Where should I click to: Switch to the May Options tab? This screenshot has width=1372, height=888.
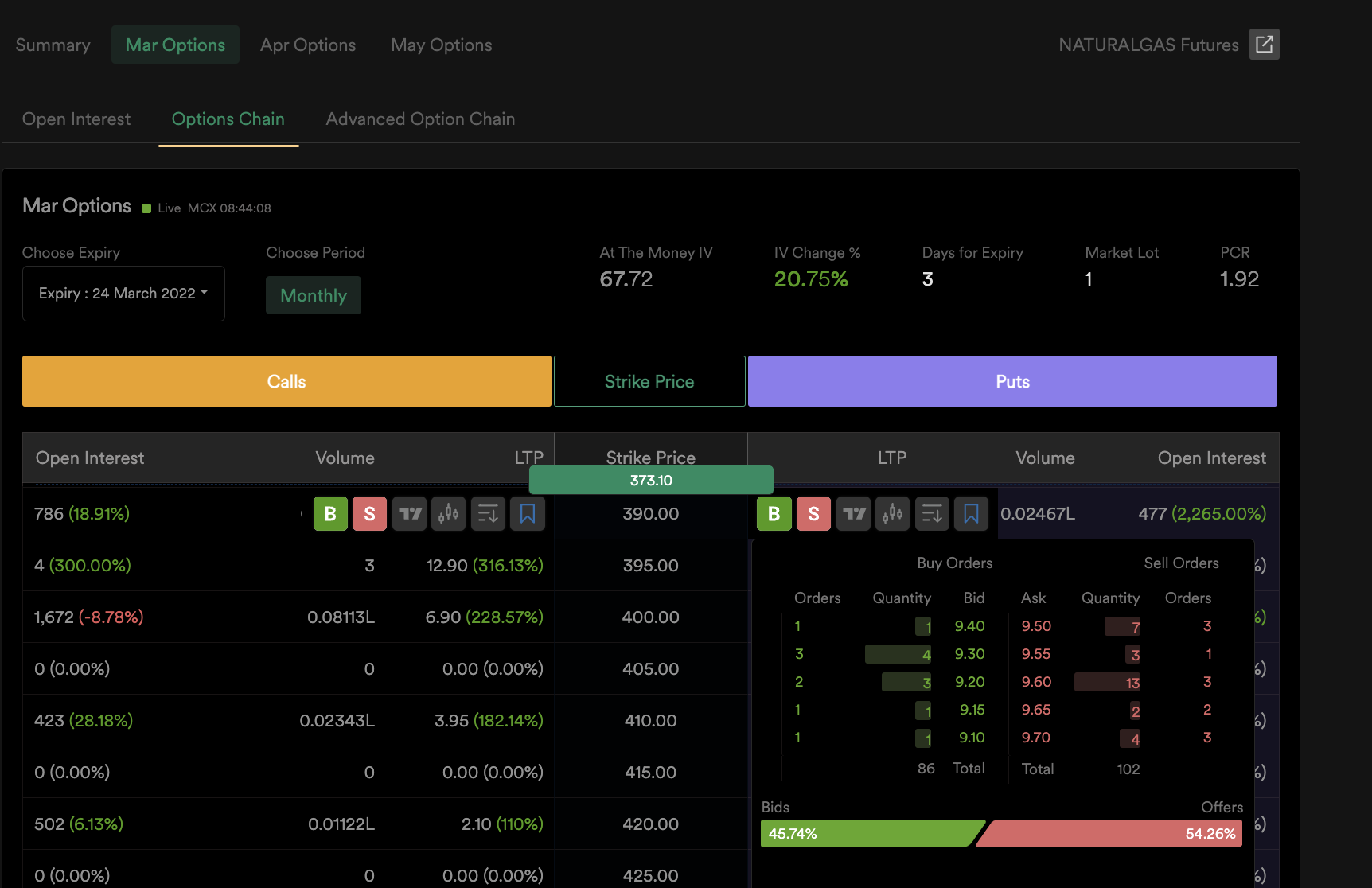[x=442, y=45]
